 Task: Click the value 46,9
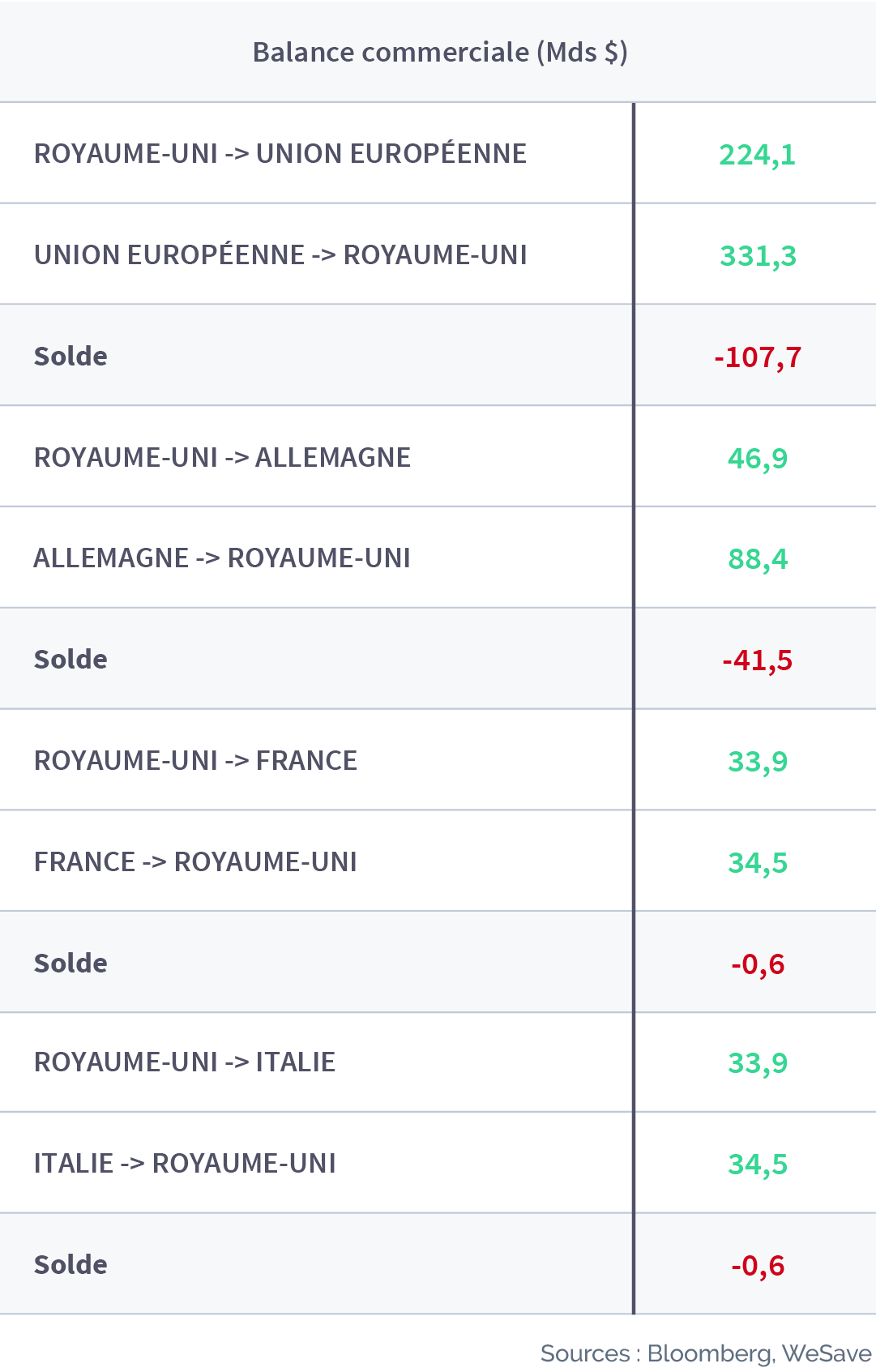pyautogui.click(x=758, y=458)
